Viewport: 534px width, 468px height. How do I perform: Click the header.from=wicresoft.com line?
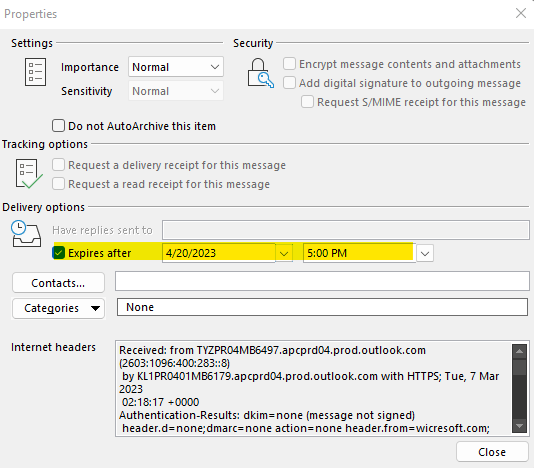coord(305,428)
